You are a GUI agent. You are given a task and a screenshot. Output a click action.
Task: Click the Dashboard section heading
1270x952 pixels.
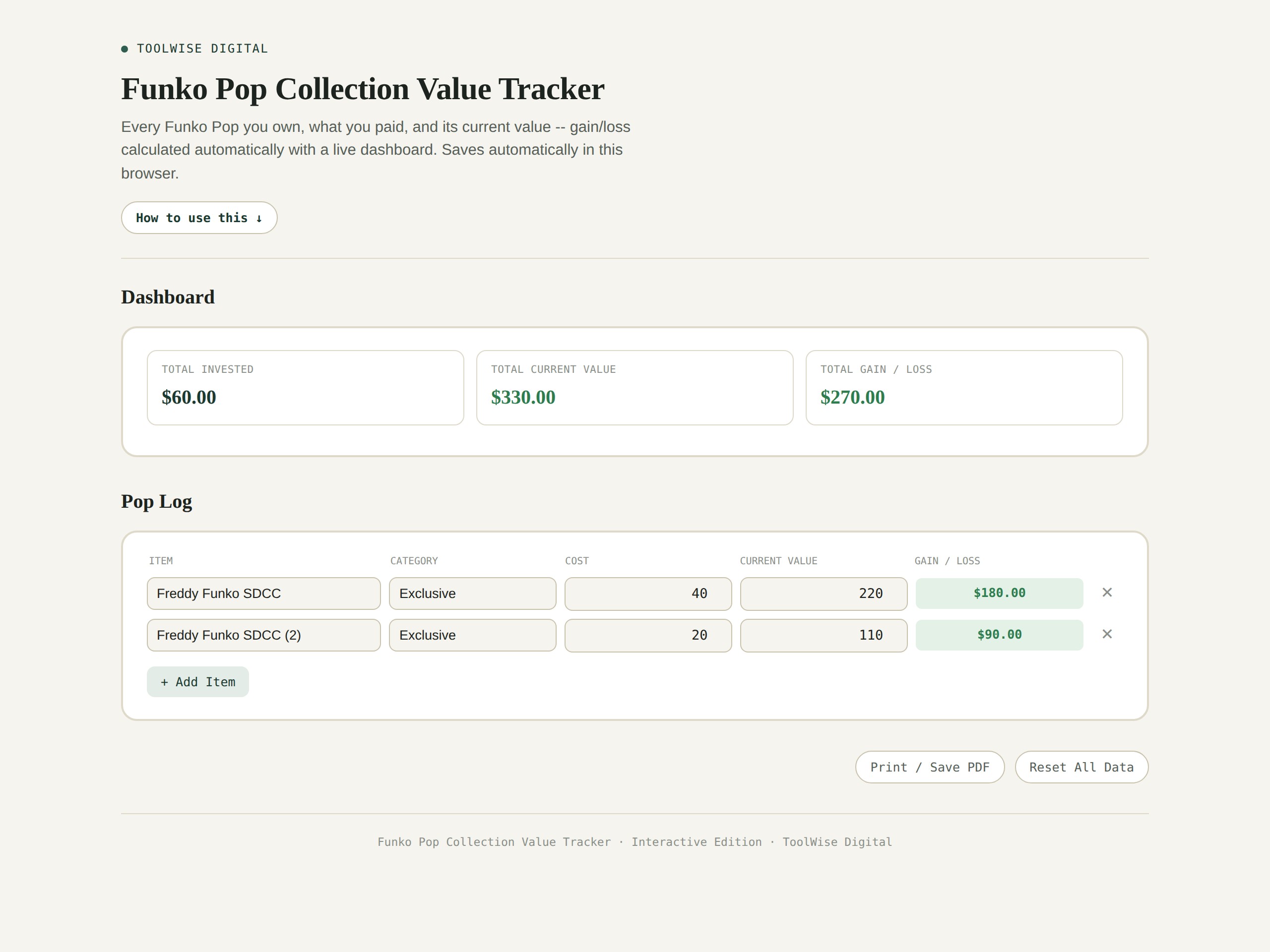coord(168,297)
